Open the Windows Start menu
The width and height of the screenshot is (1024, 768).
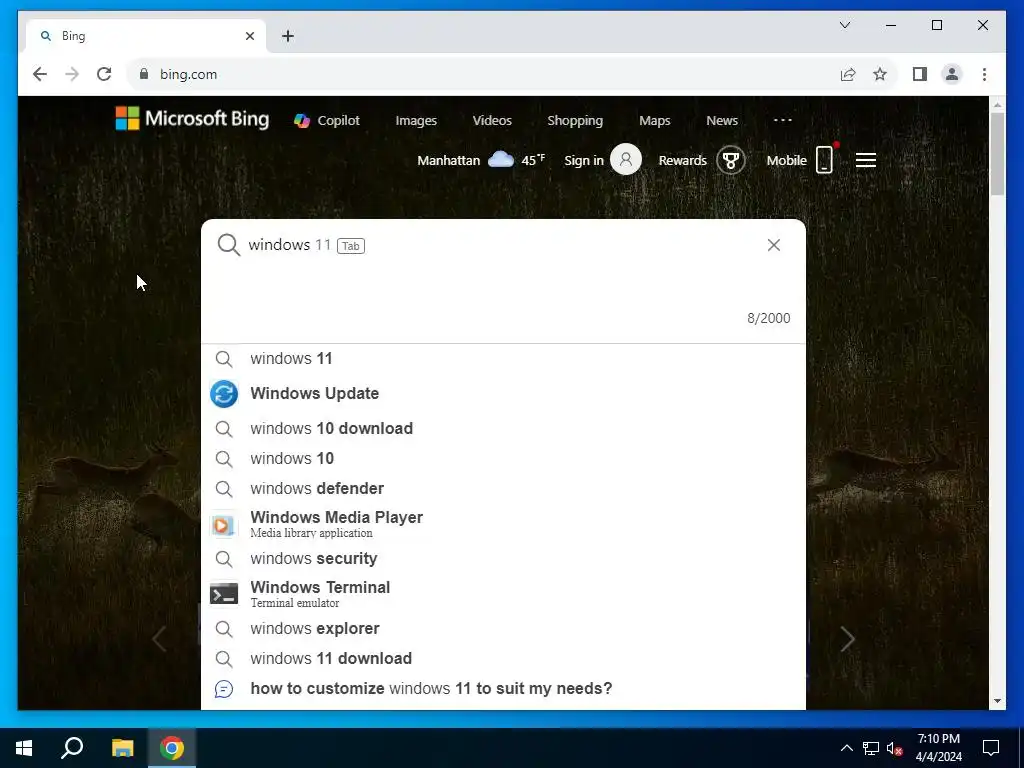pyautogui.click(x=24, y=748)
